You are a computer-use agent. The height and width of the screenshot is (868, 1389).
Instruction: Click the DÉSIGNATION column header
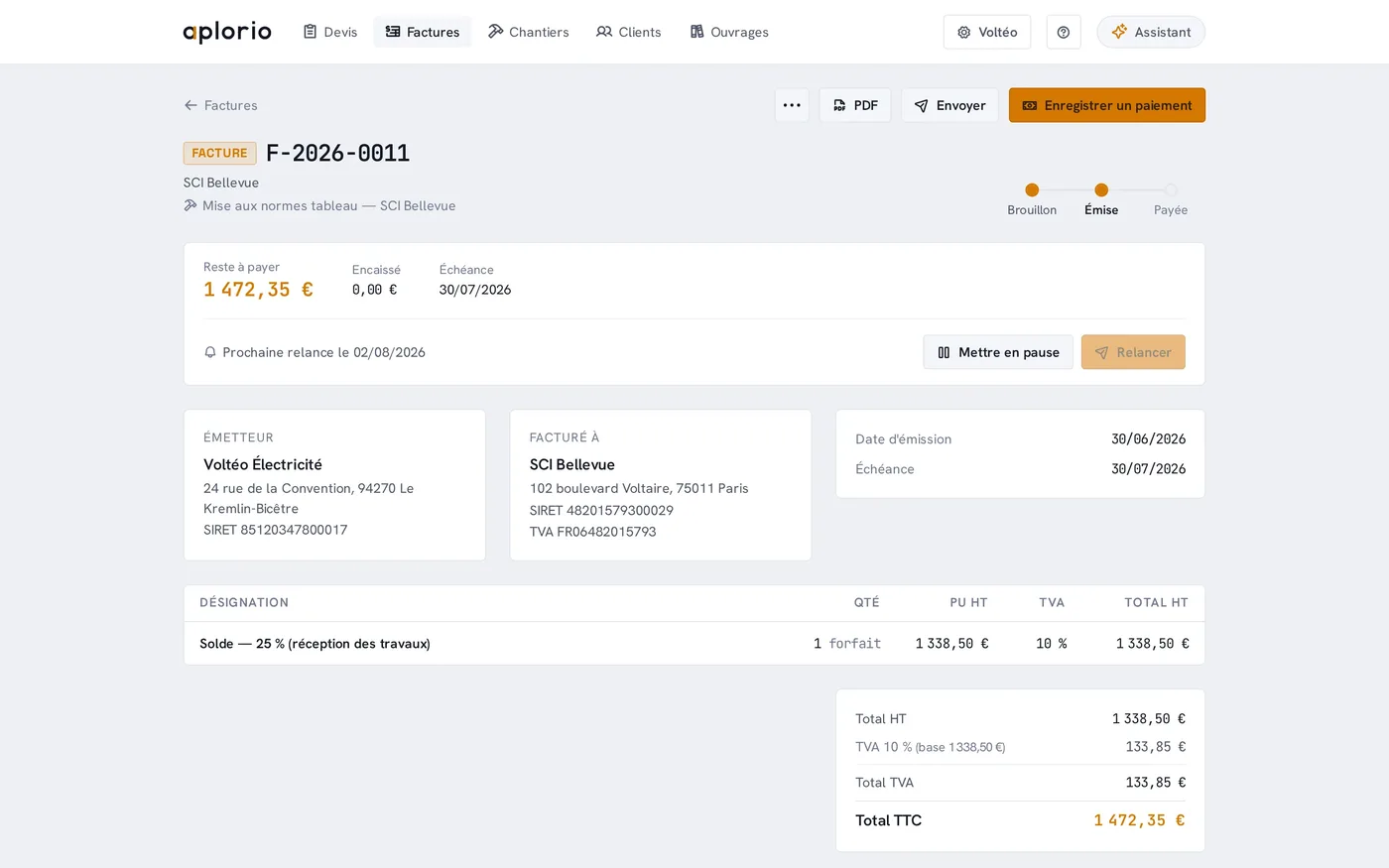pyautogui.click(x=244, y=602)
